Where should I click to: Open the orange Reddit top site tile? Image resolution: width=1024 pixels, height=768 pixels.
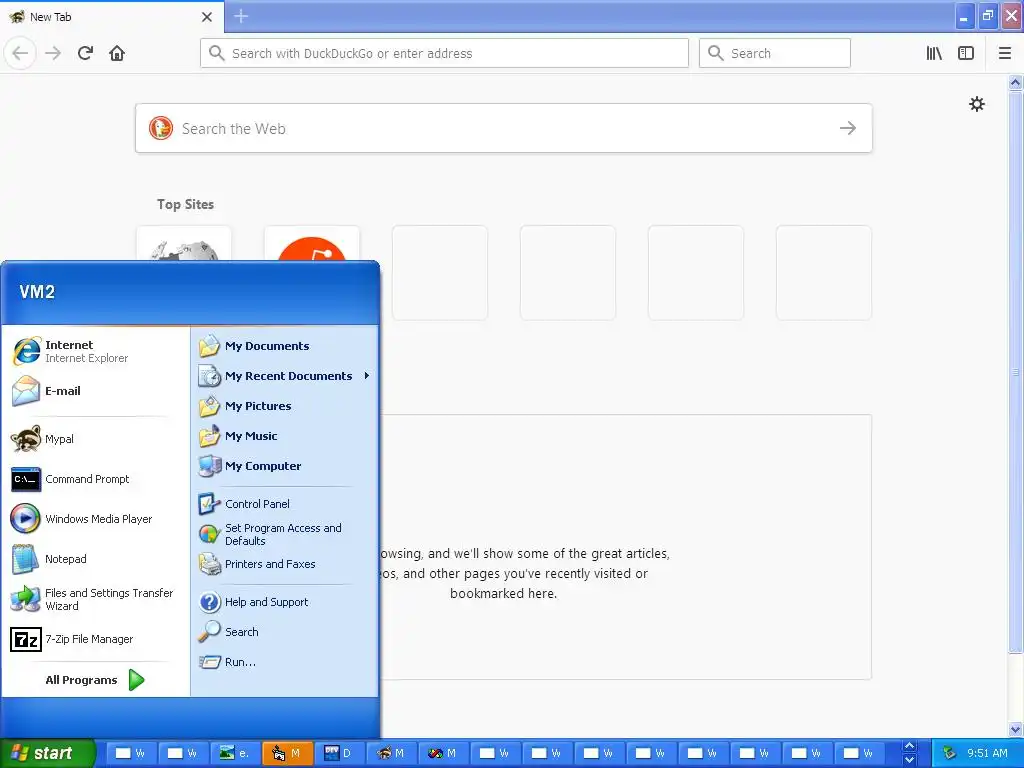[312, 244]
